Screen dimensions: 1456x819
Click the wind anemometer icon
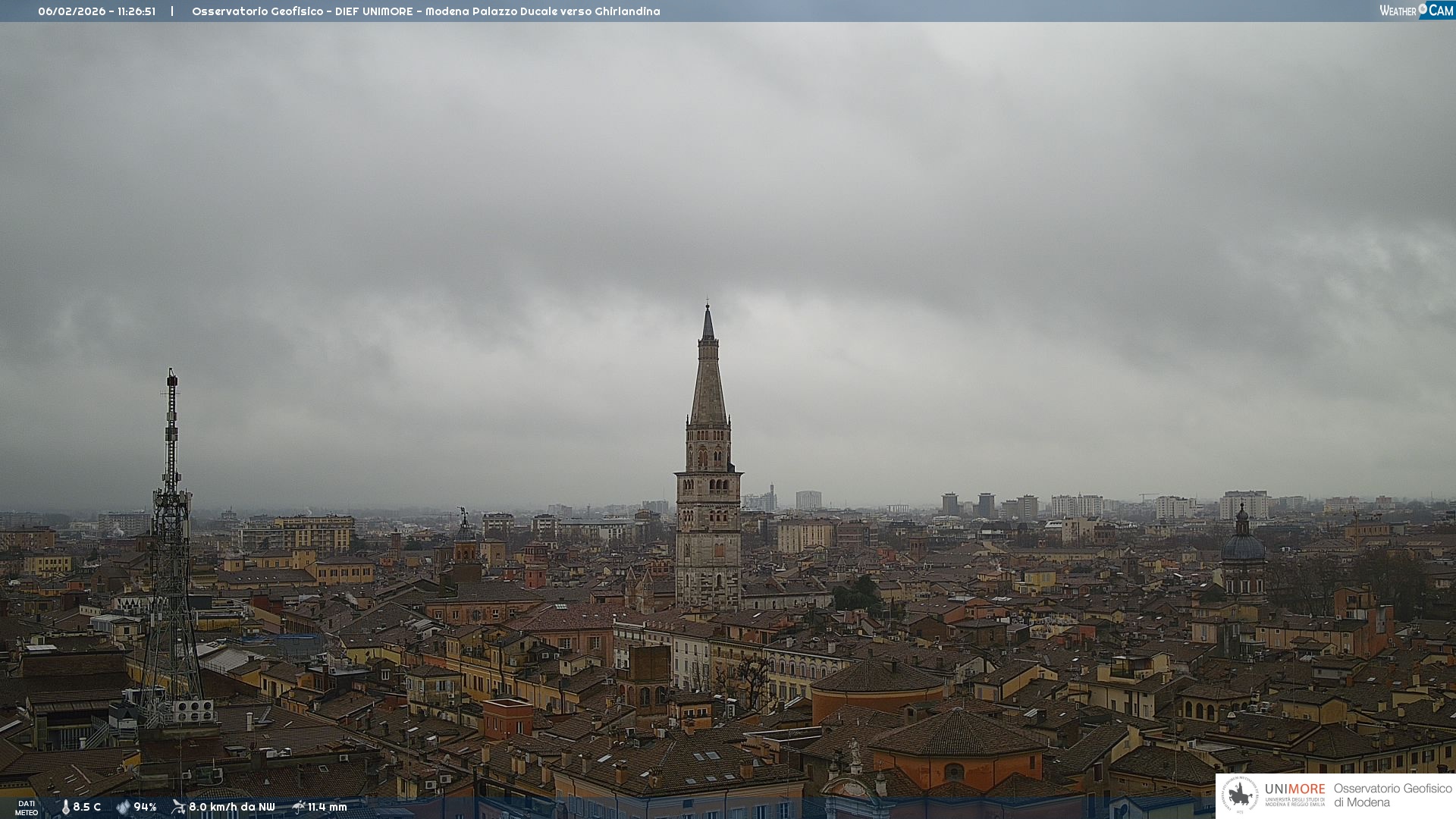pyautogui.click(x=178, y=807)
